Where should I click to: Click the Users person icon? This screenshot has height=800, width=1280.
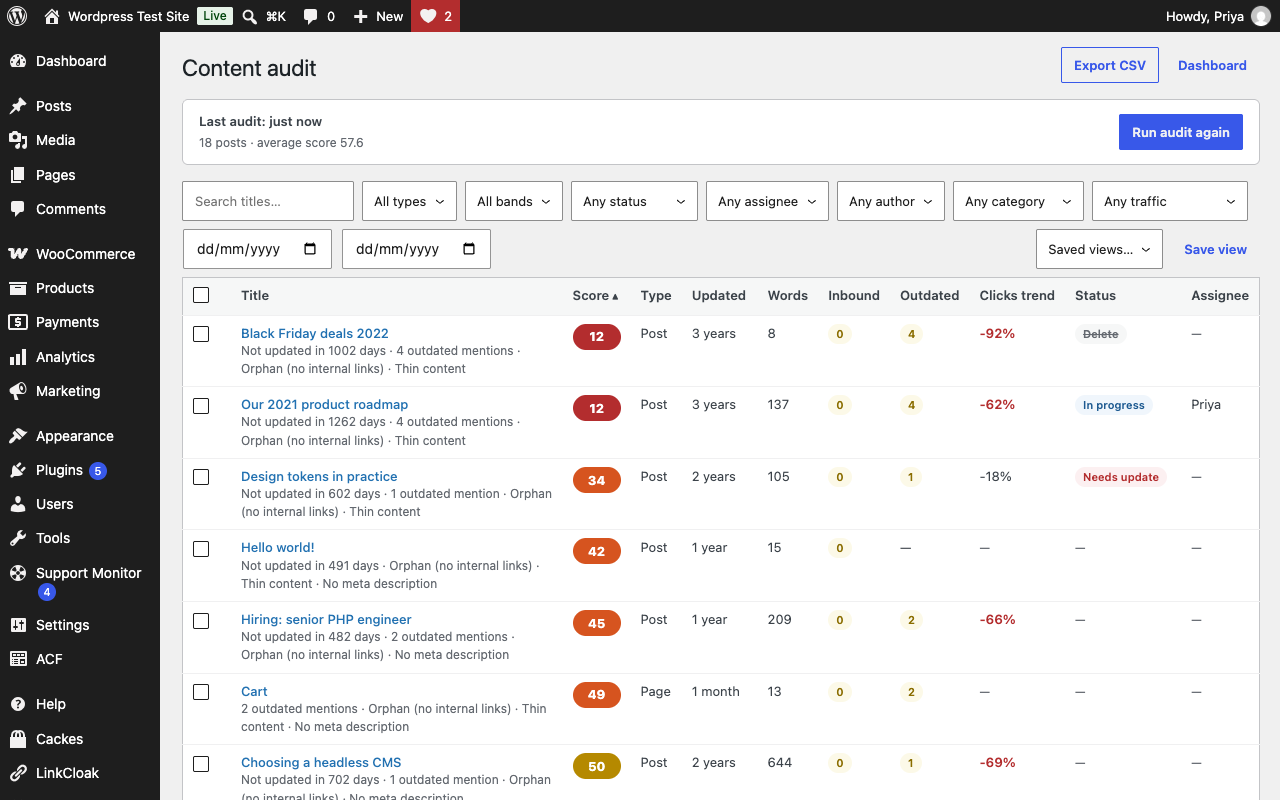[18, 504]
